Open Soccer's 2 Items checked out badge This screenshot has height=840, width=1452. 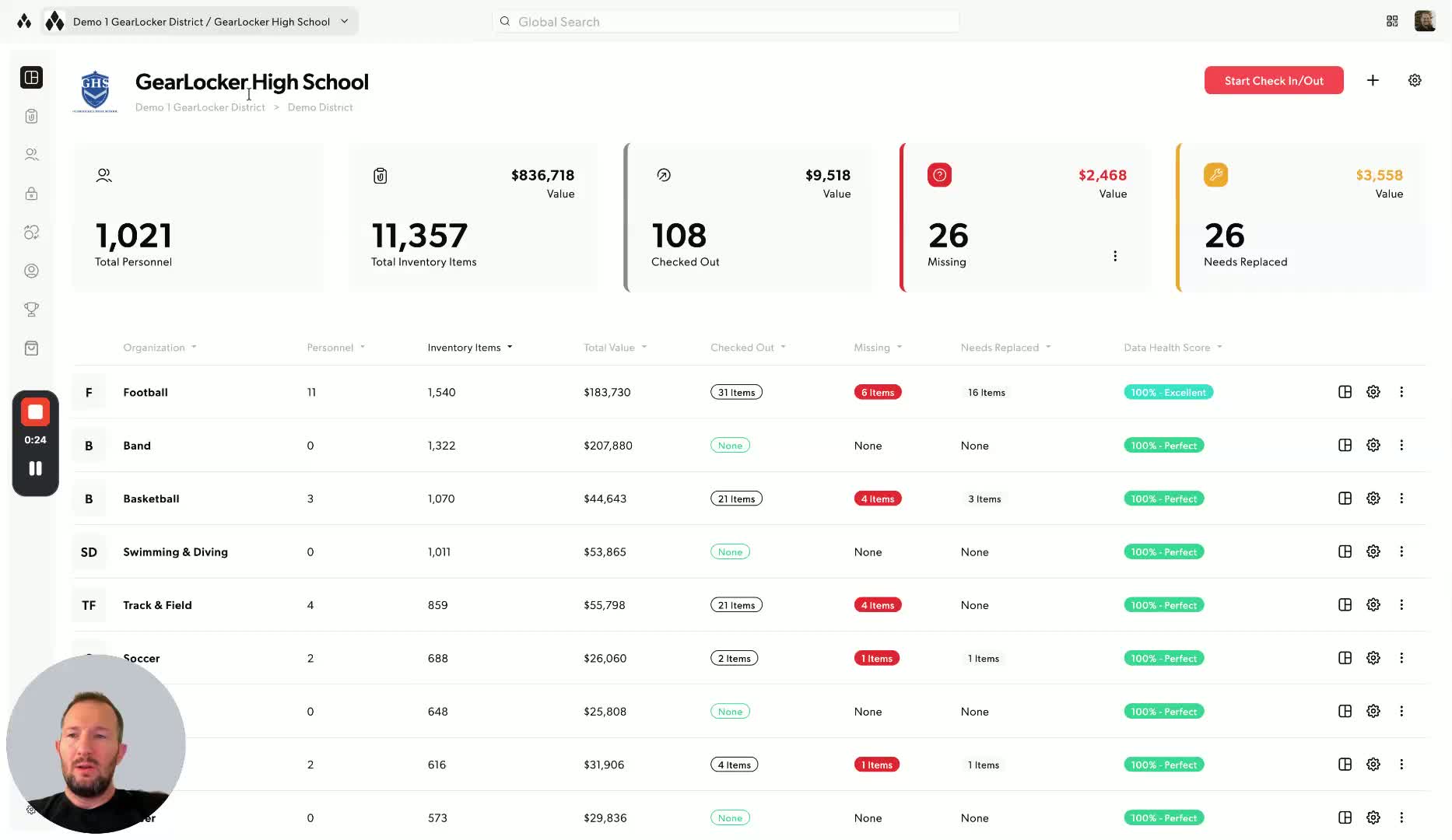point(734,658)
